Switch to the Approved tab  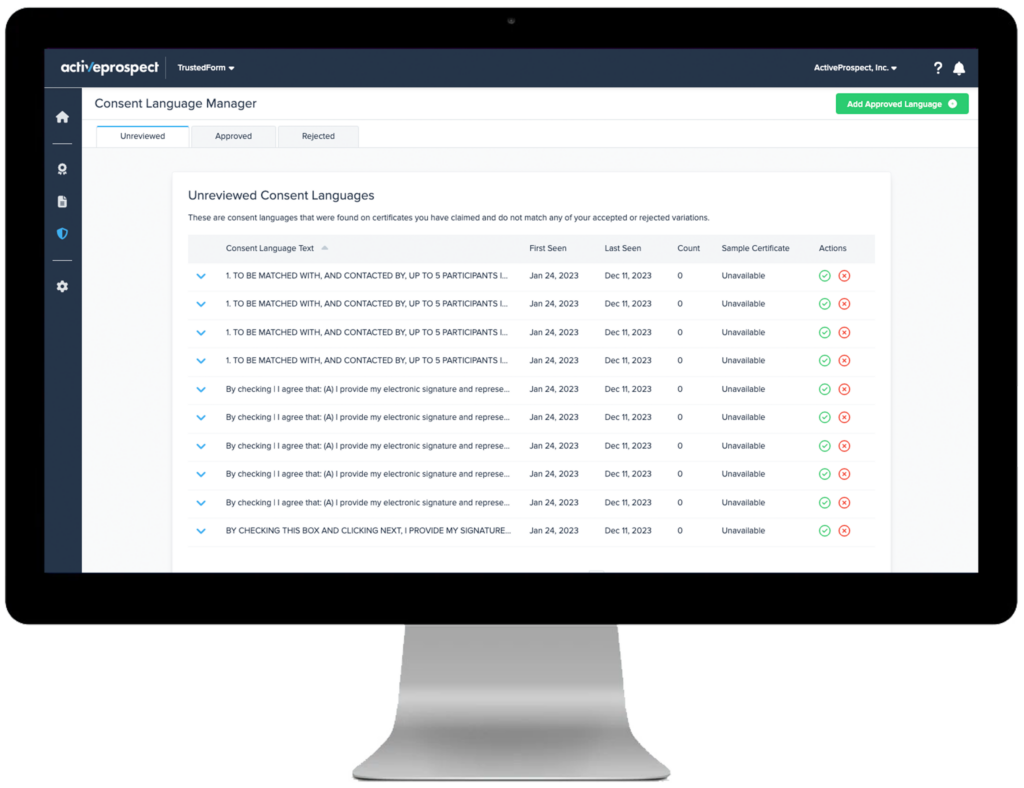(x=233, y=136)
